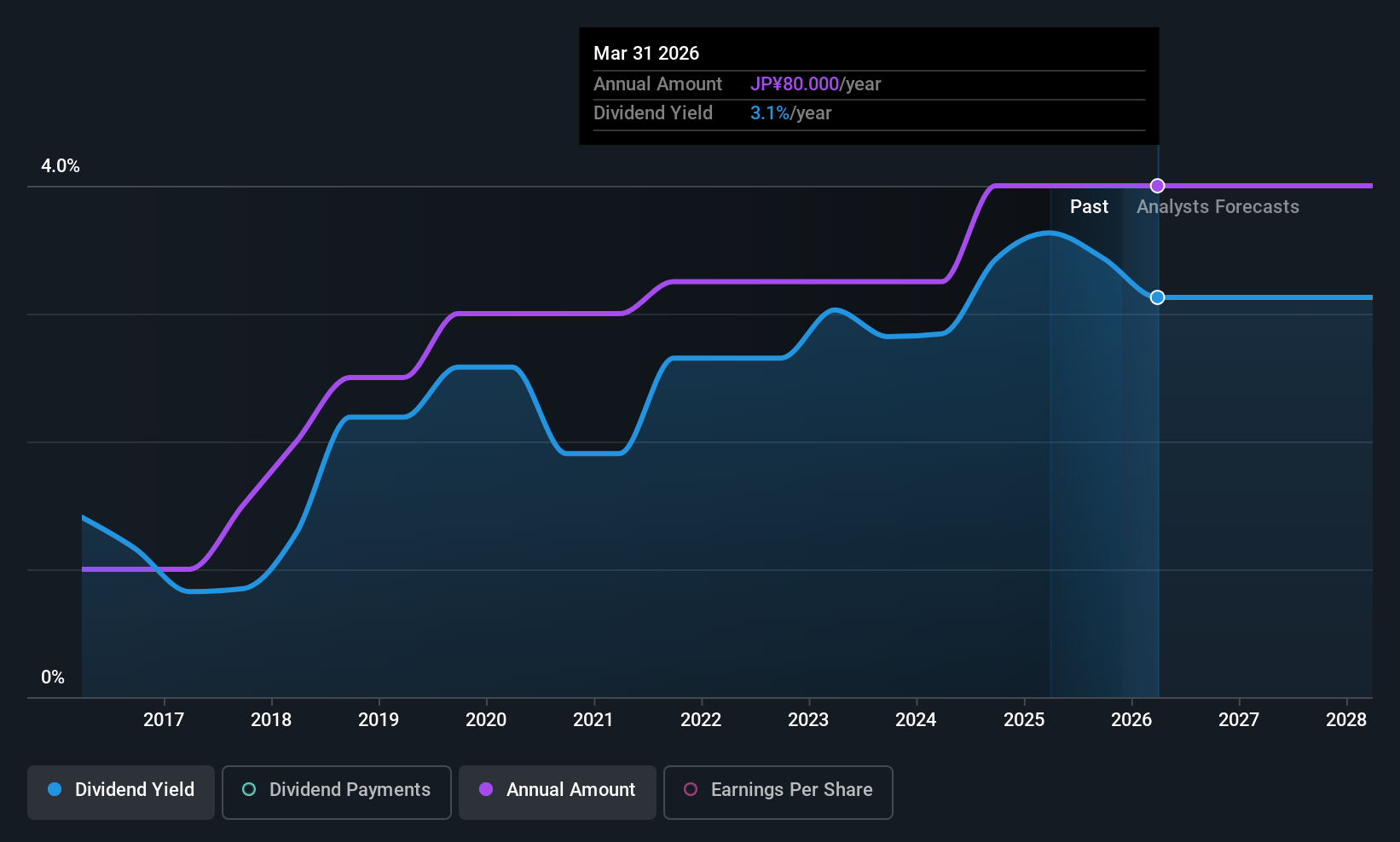Viewport: 1400px width, 842px height.
Task: Enable the Dividend Payments series
Action: pyautogui.click(x=336, y=791)
